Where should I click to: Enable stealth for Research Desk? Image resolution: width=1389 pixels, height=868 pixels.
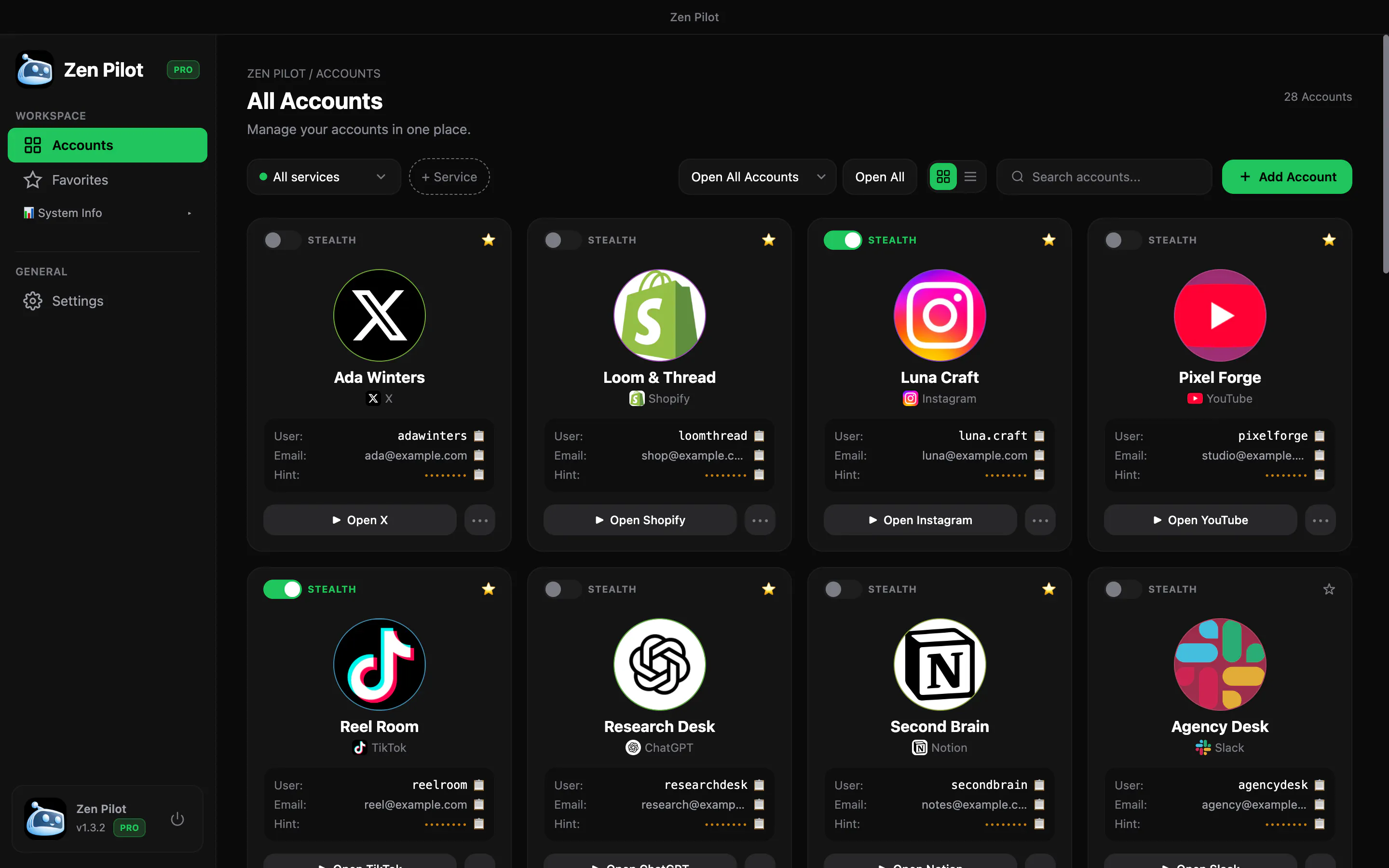click(x=562, y=589)
